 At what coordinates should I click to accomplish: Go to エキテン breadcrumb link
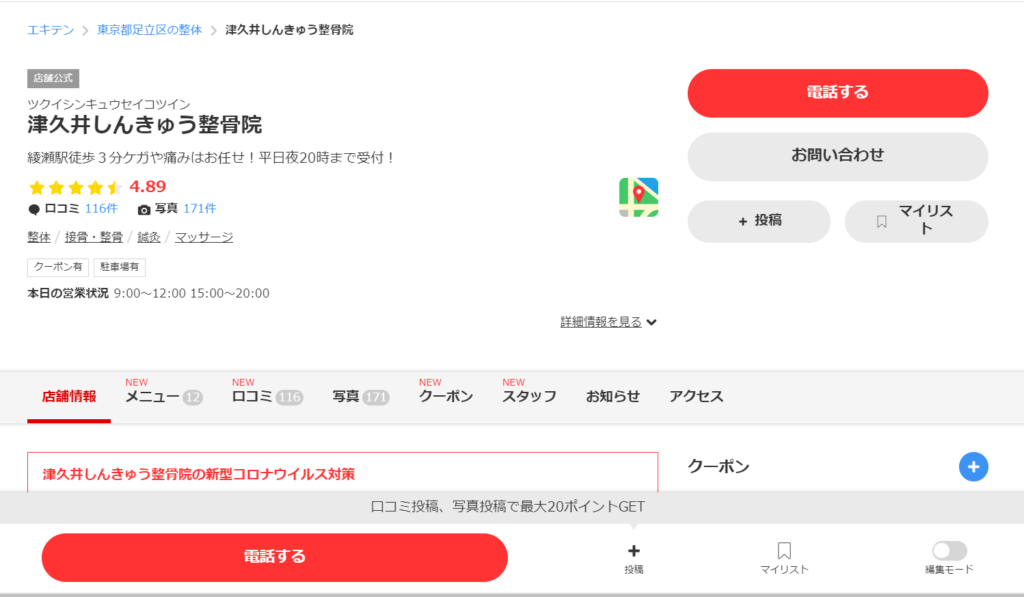click(50, 30)
